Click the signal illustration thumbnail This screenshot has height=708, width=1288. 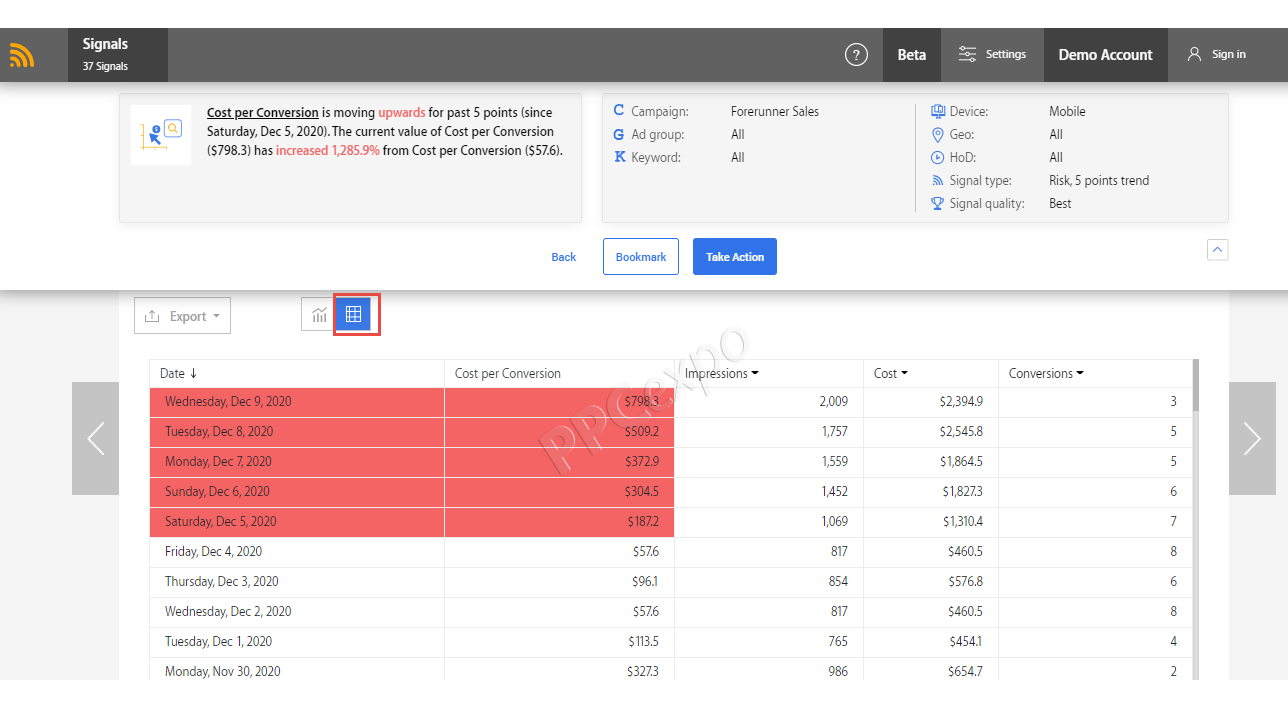(161, 135)
